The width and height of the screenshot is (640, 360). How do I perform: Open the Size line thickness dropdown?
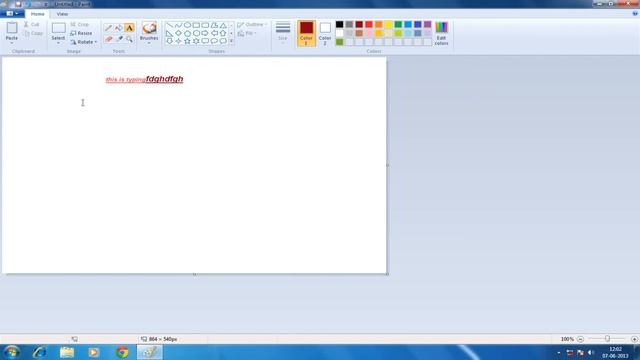tap(282, 33)
